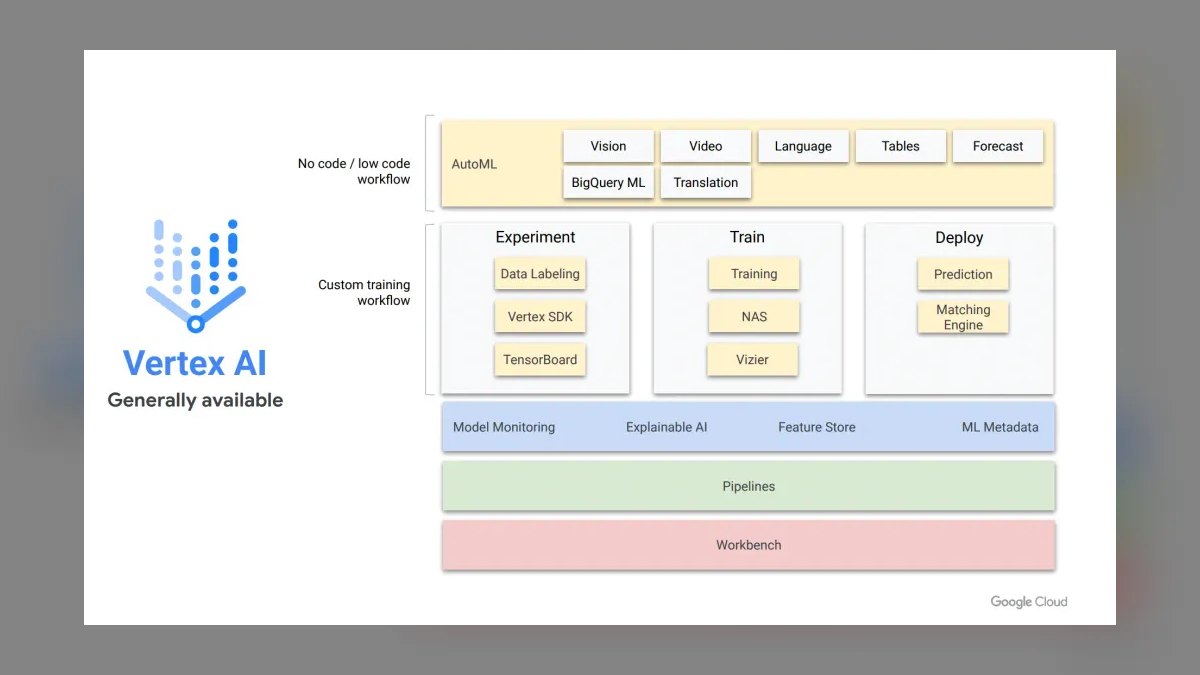Screen dimensions: 1200x675
Task: Click the Prediction box
Action: point(963,274)
